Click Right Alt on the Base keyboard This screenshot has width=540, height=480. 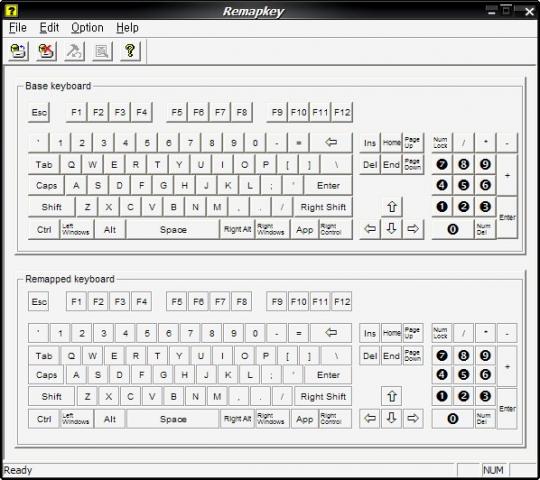[x=237, y=229]
